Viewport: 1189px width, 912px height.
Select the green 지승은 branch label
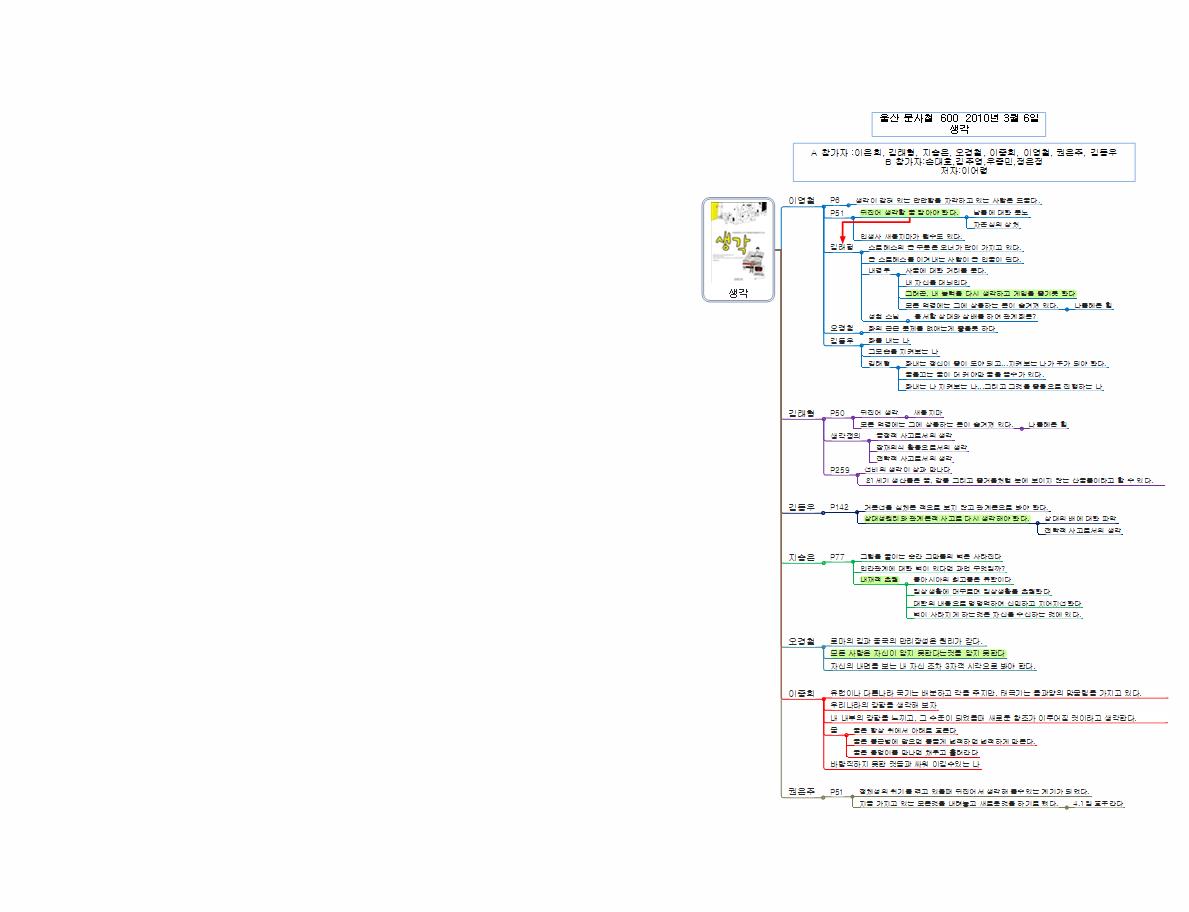(801, 557)
